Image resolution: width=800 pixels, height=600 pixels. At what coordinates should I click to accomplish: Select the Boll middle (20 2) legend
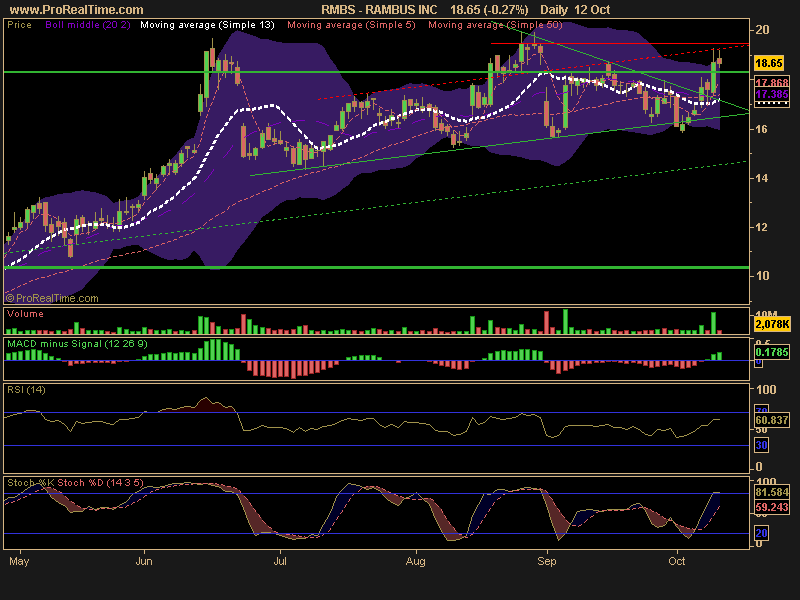88,24
